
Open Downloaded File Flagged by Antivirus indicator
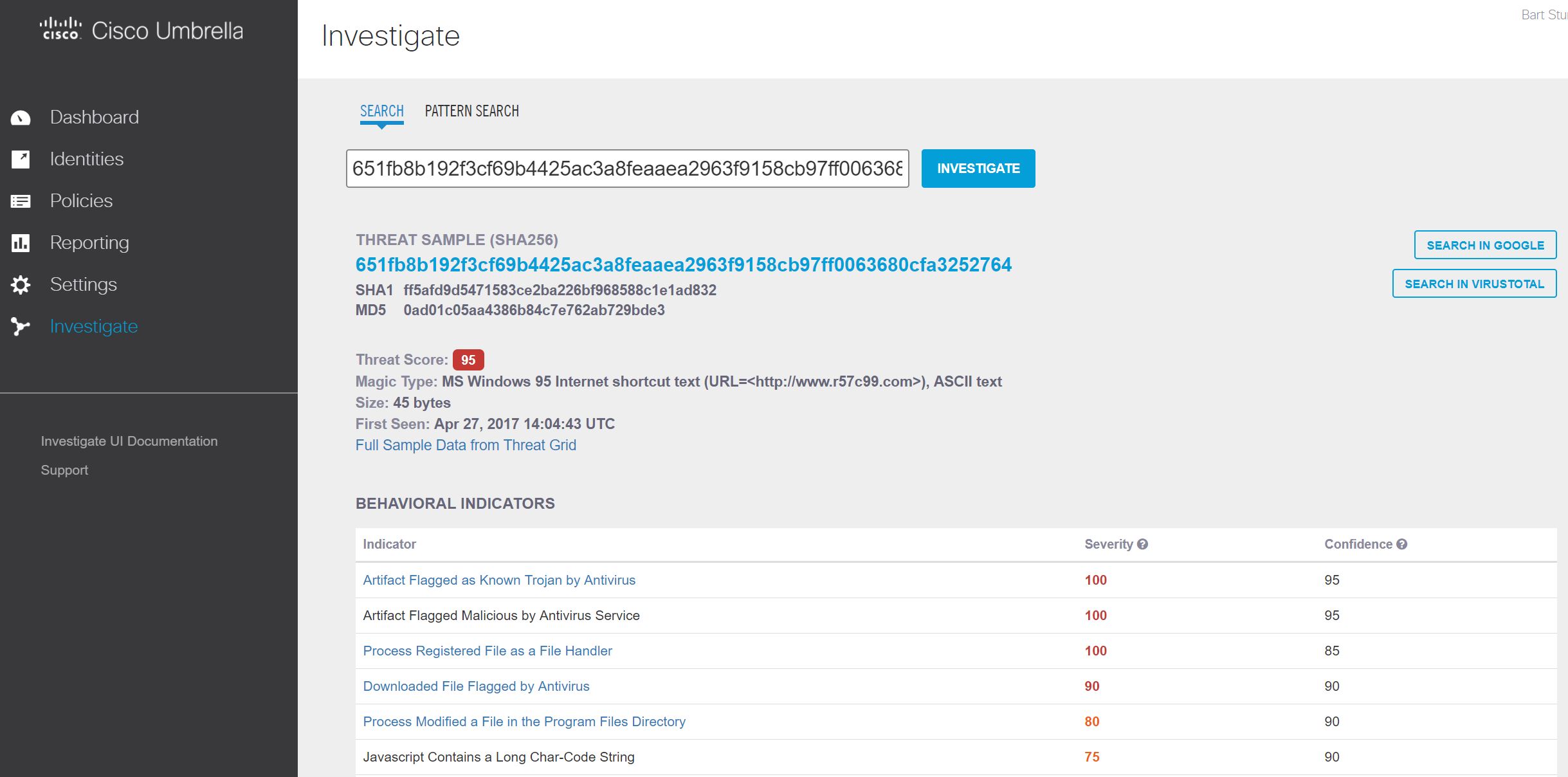(476, 686)
